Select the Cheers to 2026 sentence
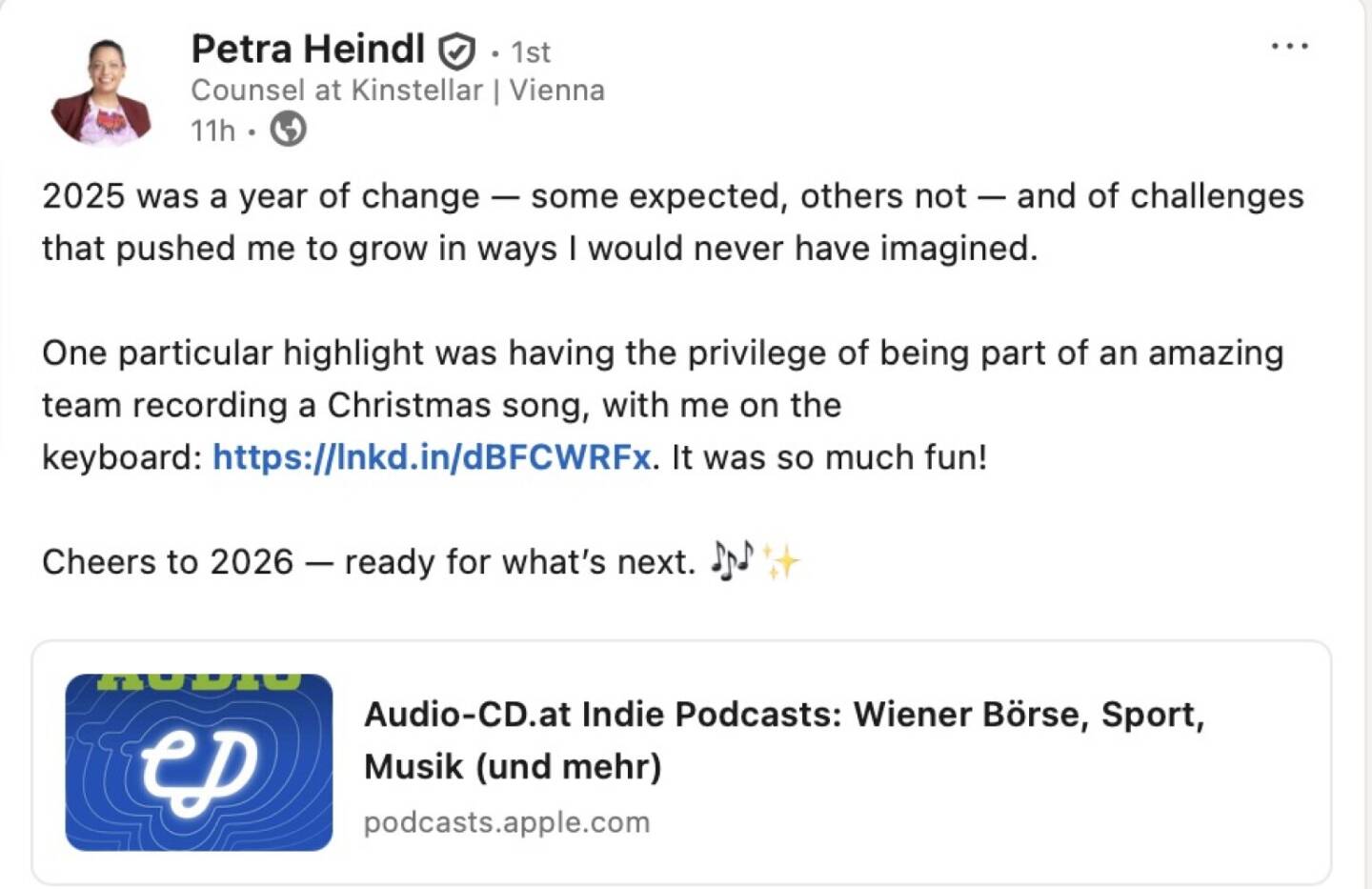 372,561
